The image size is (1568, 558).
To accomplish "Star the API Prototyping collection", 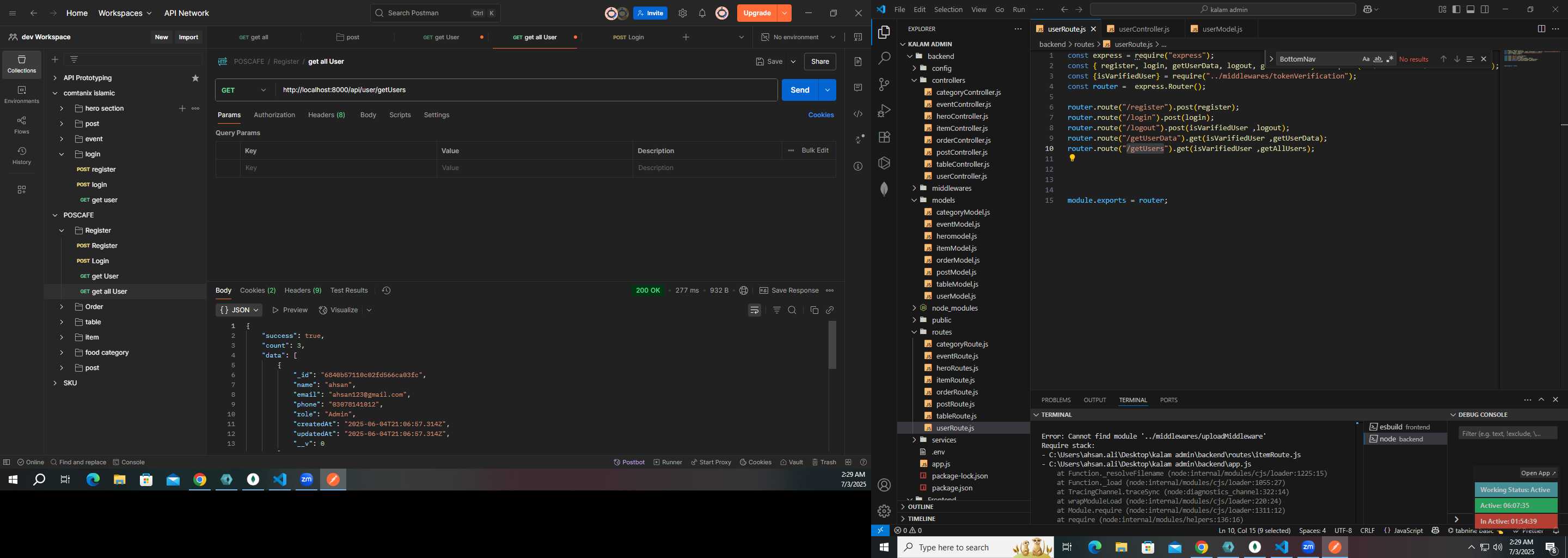I will click(x=195, y=78).
